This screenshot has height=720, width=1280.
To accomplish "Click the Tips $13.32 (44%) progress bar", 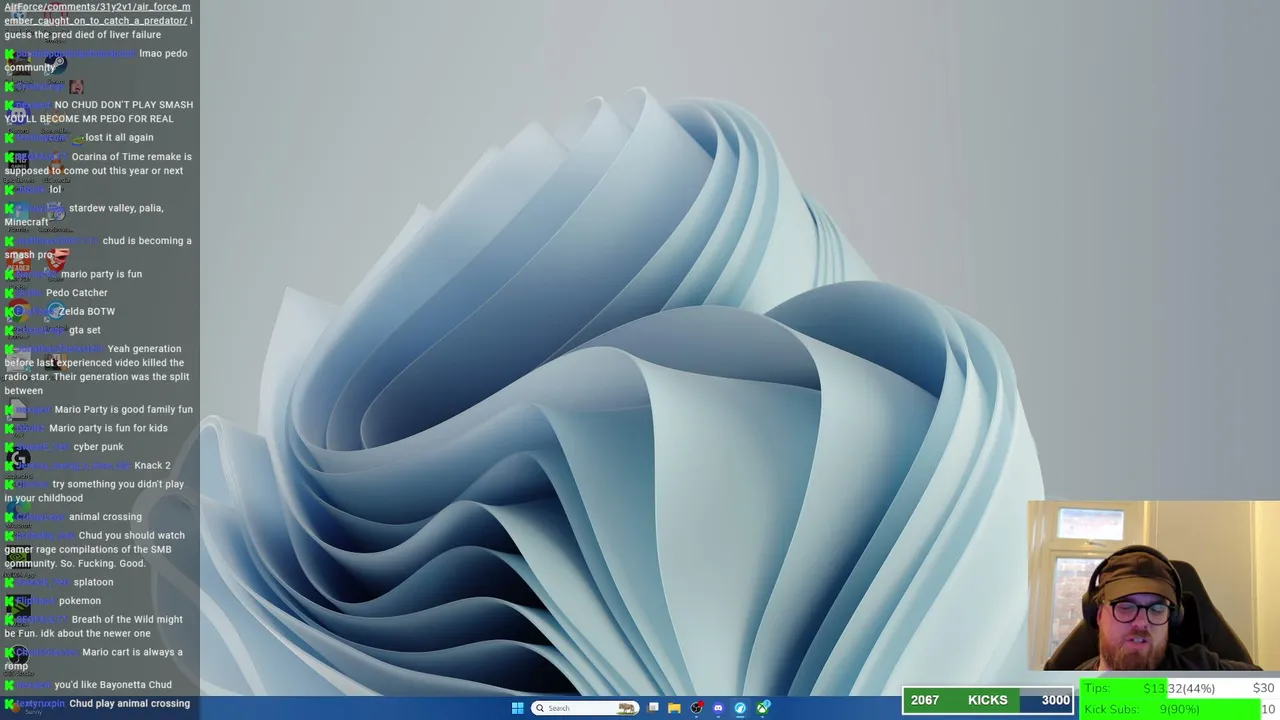I will pyautogui.click(x=1180, y=688).
